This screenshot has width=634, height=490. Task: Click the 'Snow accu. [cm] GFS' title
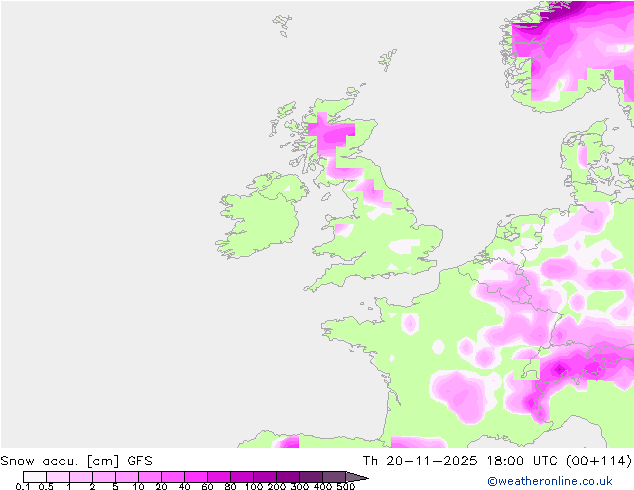76,461
